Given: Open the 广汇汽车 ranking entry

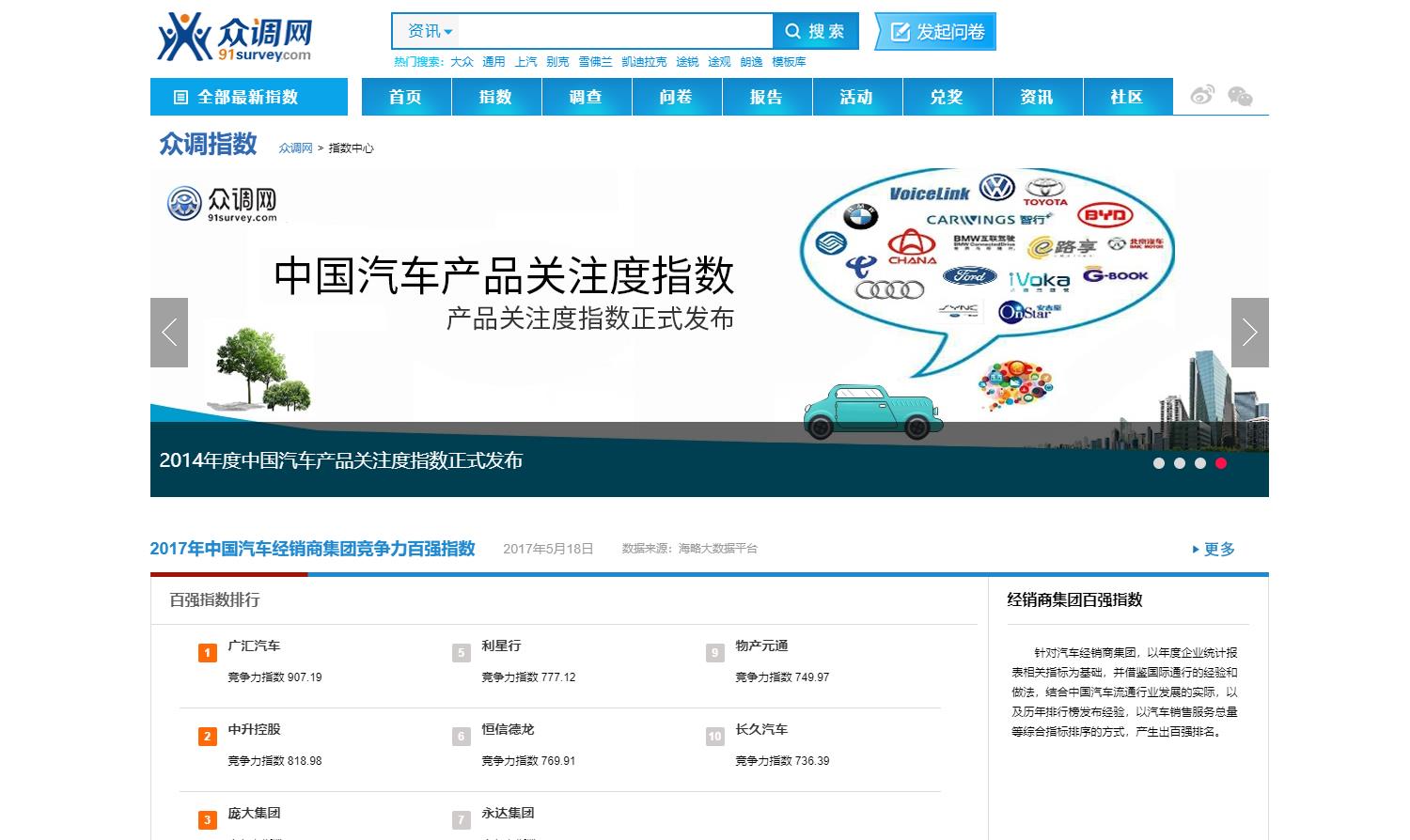Looking at the screenshot, I should tap(254, 646).
